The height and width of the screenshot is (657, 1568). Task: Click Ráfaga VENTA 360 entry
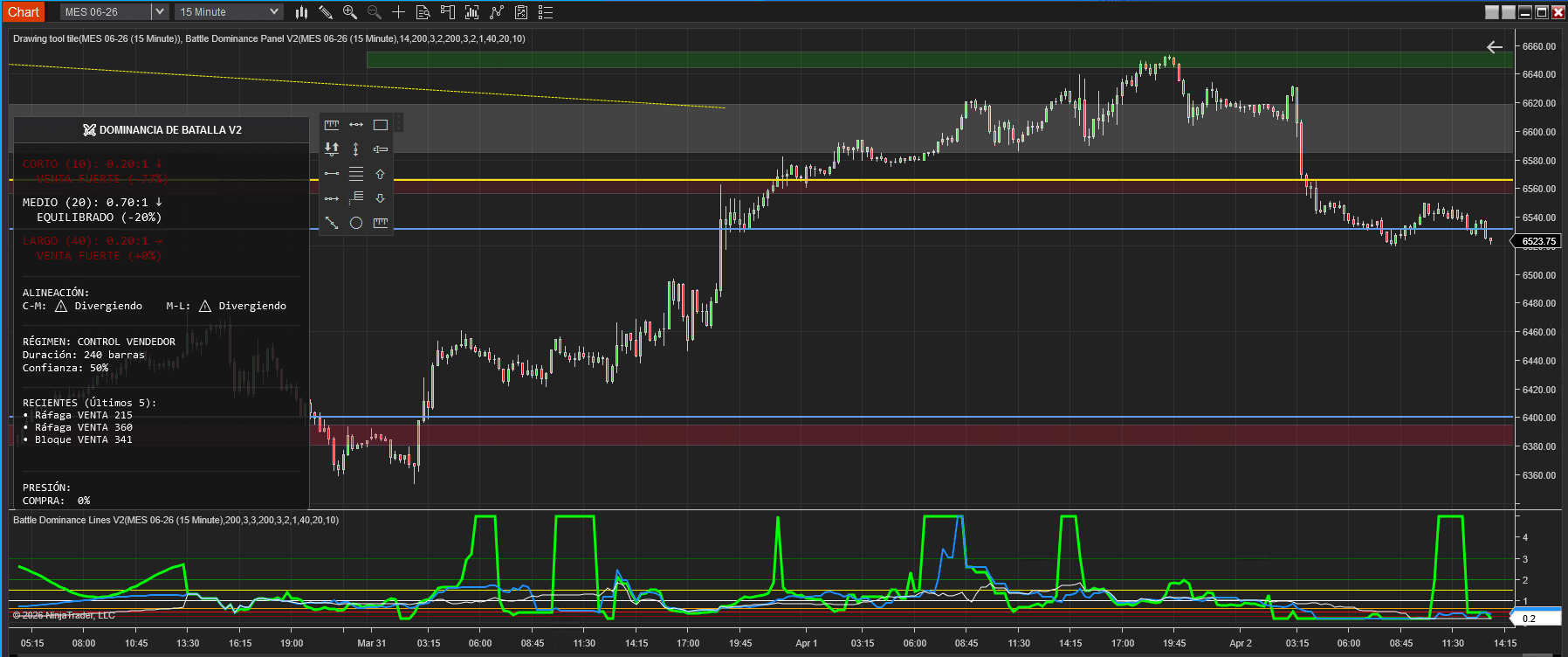tap(84, 427)
